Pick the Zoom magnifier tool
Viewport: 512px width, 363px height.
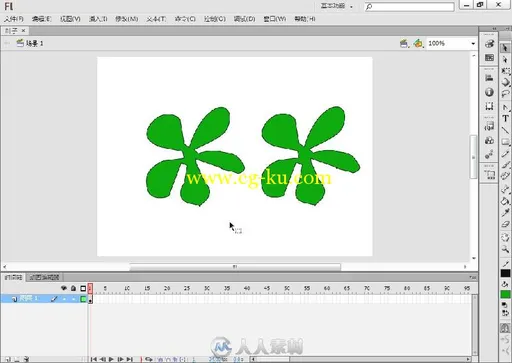505,249
